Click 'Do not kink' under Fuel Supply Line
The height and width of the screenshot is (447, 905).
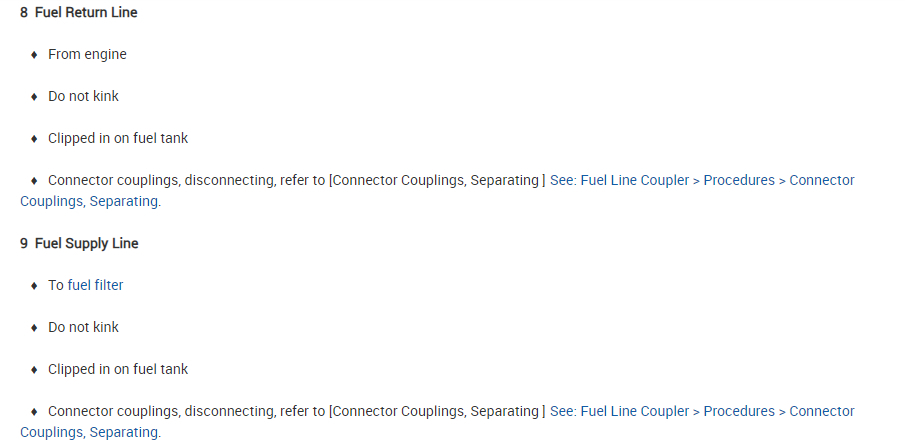[83, 327]
